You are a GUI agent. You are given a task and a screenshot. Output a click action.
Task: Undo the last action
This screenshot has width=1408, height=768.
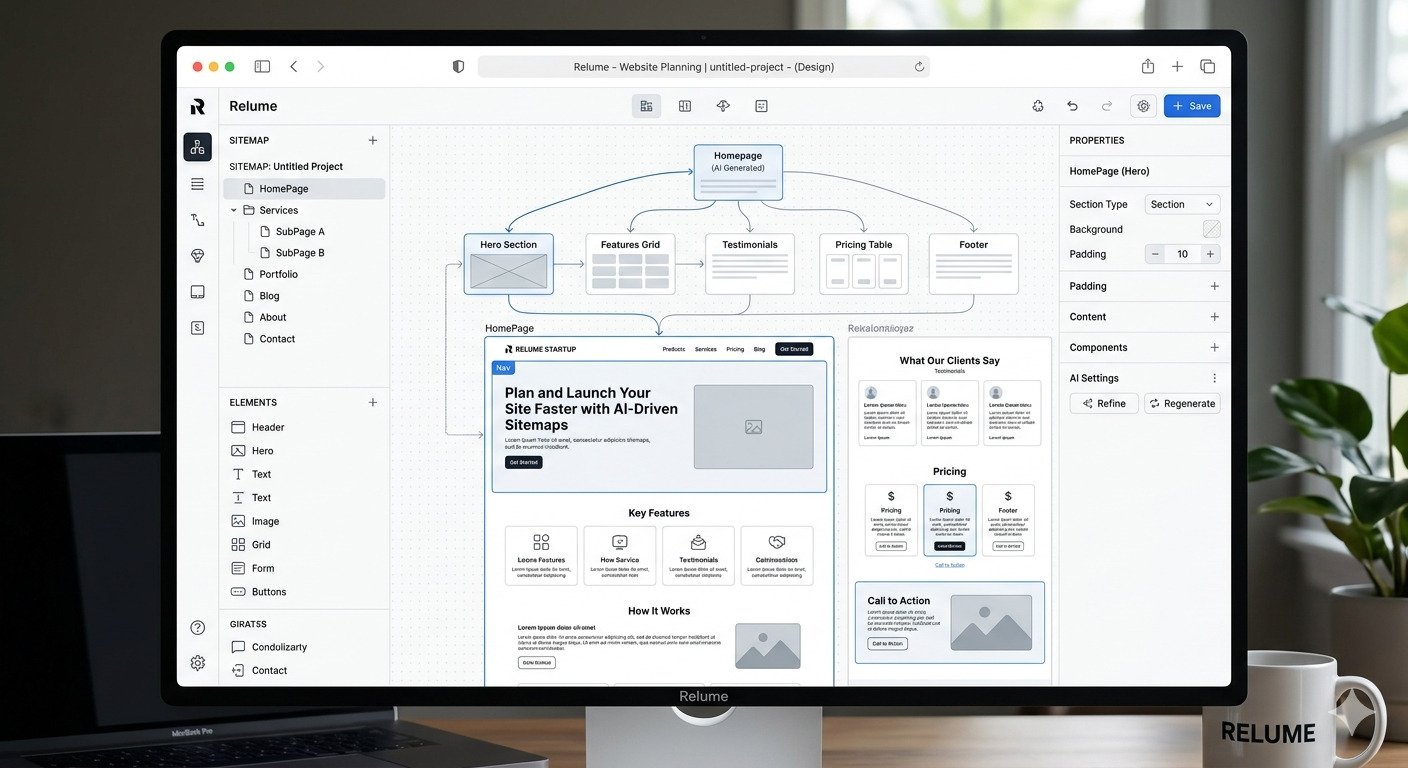[x=1072, y=106]
